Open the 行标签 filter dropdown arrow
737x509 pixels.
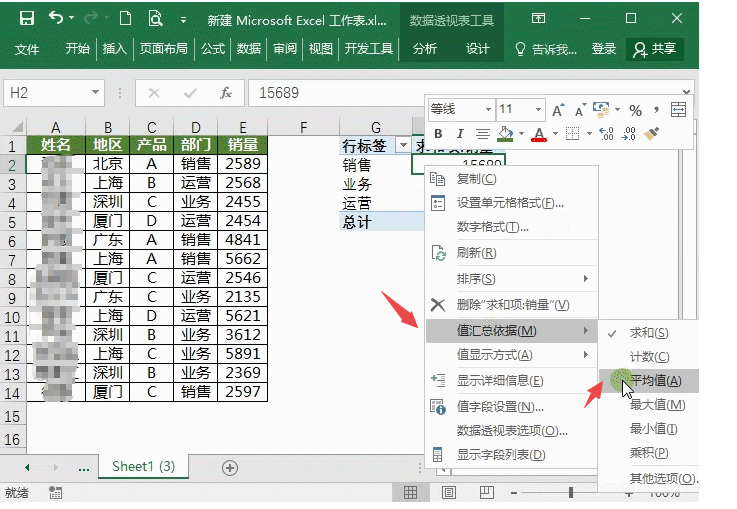(x=401, y=145)
